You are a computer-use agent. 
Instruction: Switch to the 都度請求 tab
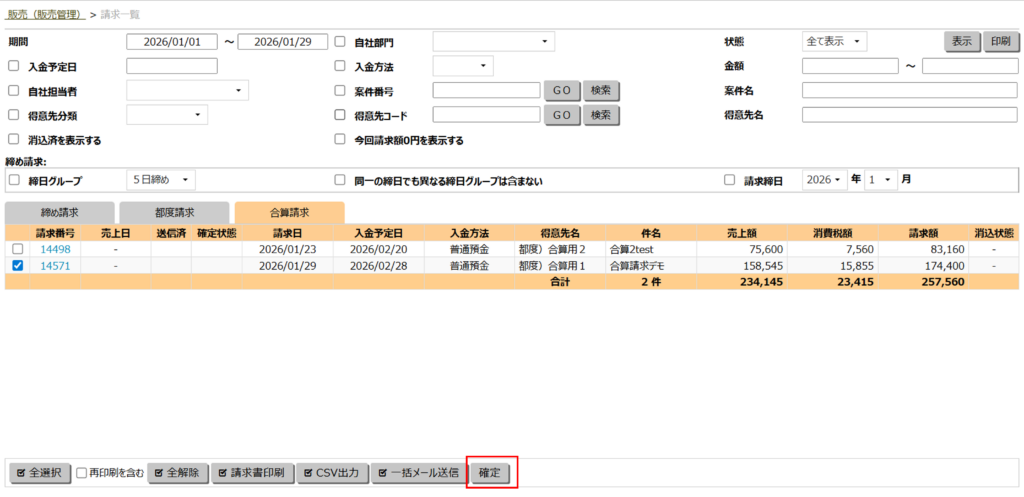click(174, 212)
